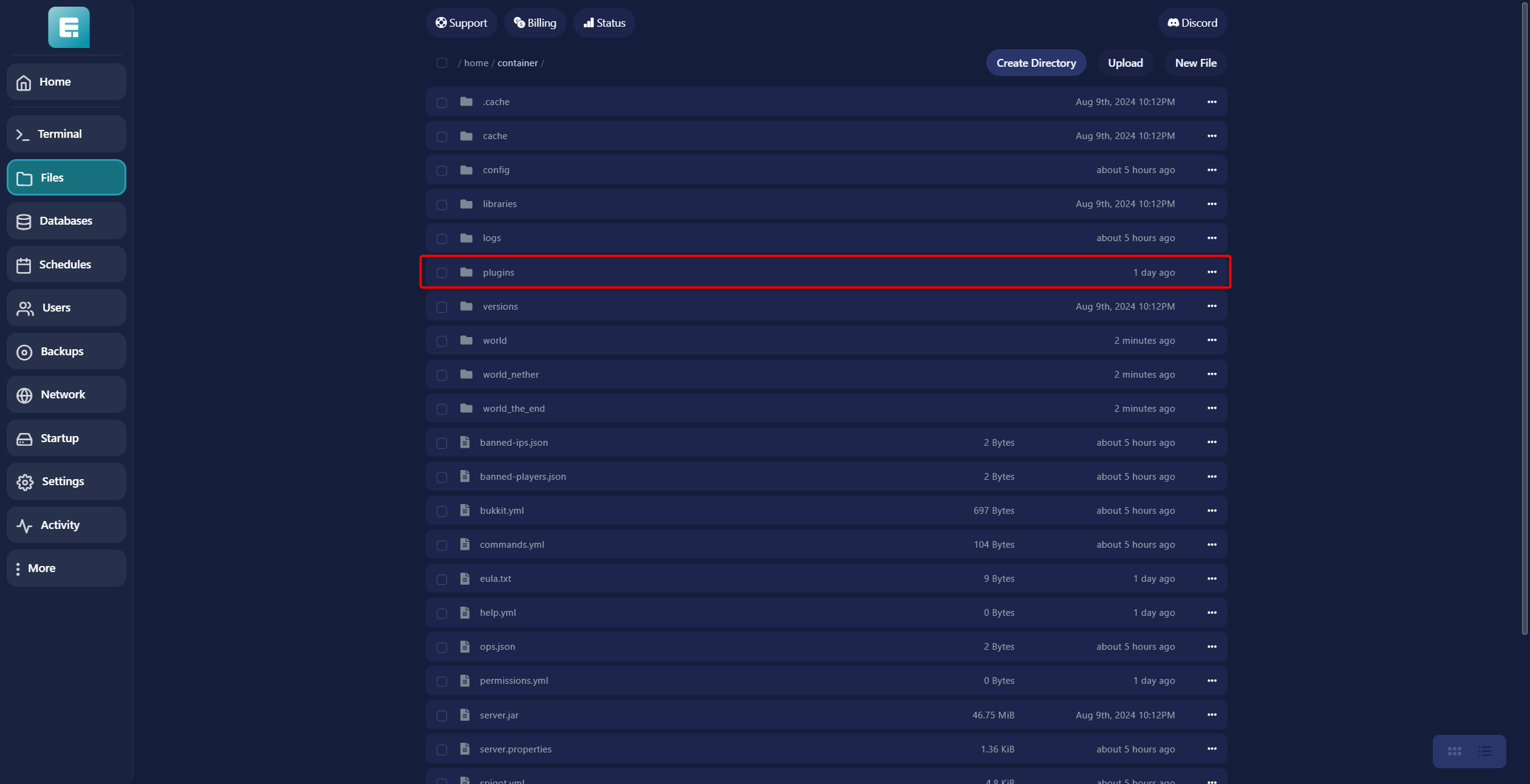Click the home breadcrumb link
This screenshot has width=1530, height=784.
(476, 63)
